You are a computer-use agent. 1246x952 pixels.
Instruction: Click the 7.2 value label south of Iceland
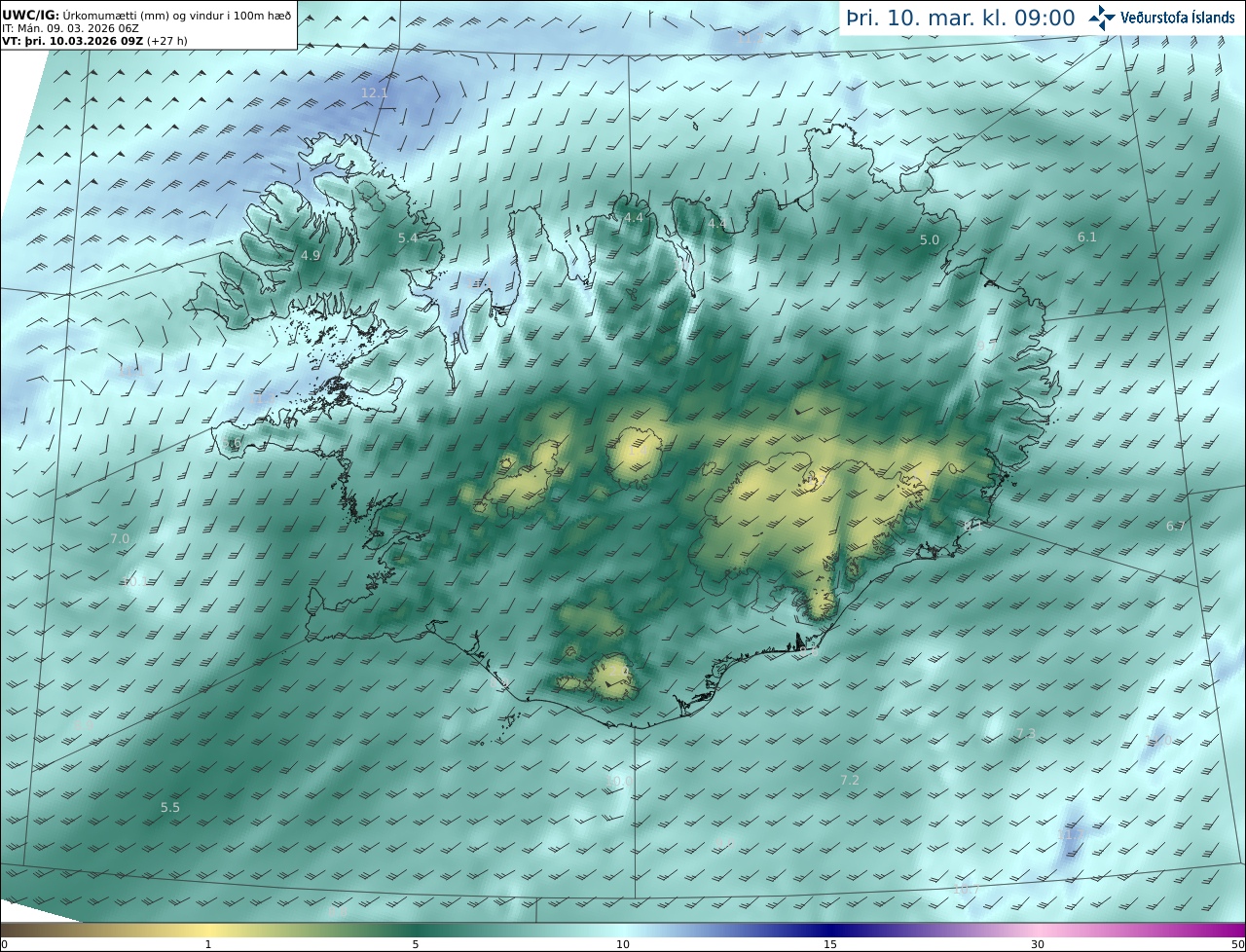[850, 781]
